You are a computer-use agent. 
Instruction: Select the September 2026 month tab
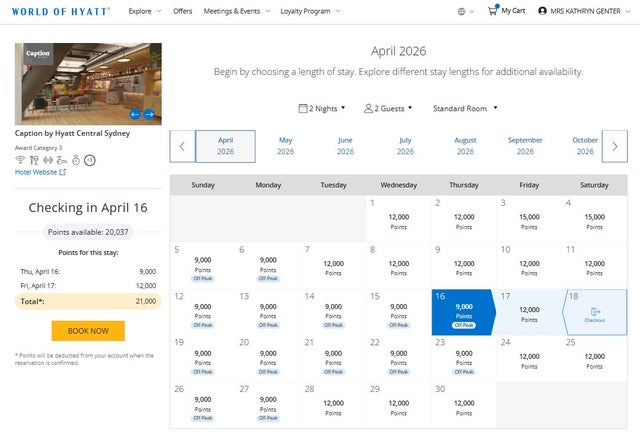[525, 146]
